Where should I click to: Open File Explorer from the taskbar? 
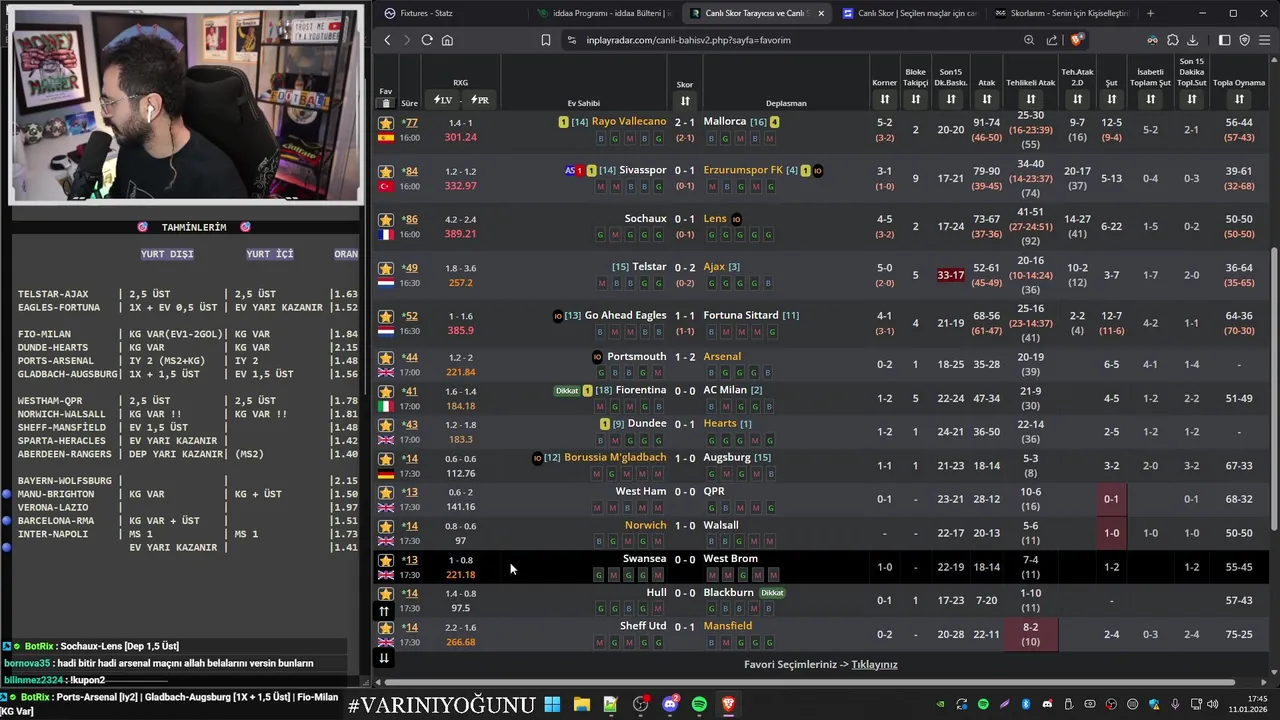point(581,705)
